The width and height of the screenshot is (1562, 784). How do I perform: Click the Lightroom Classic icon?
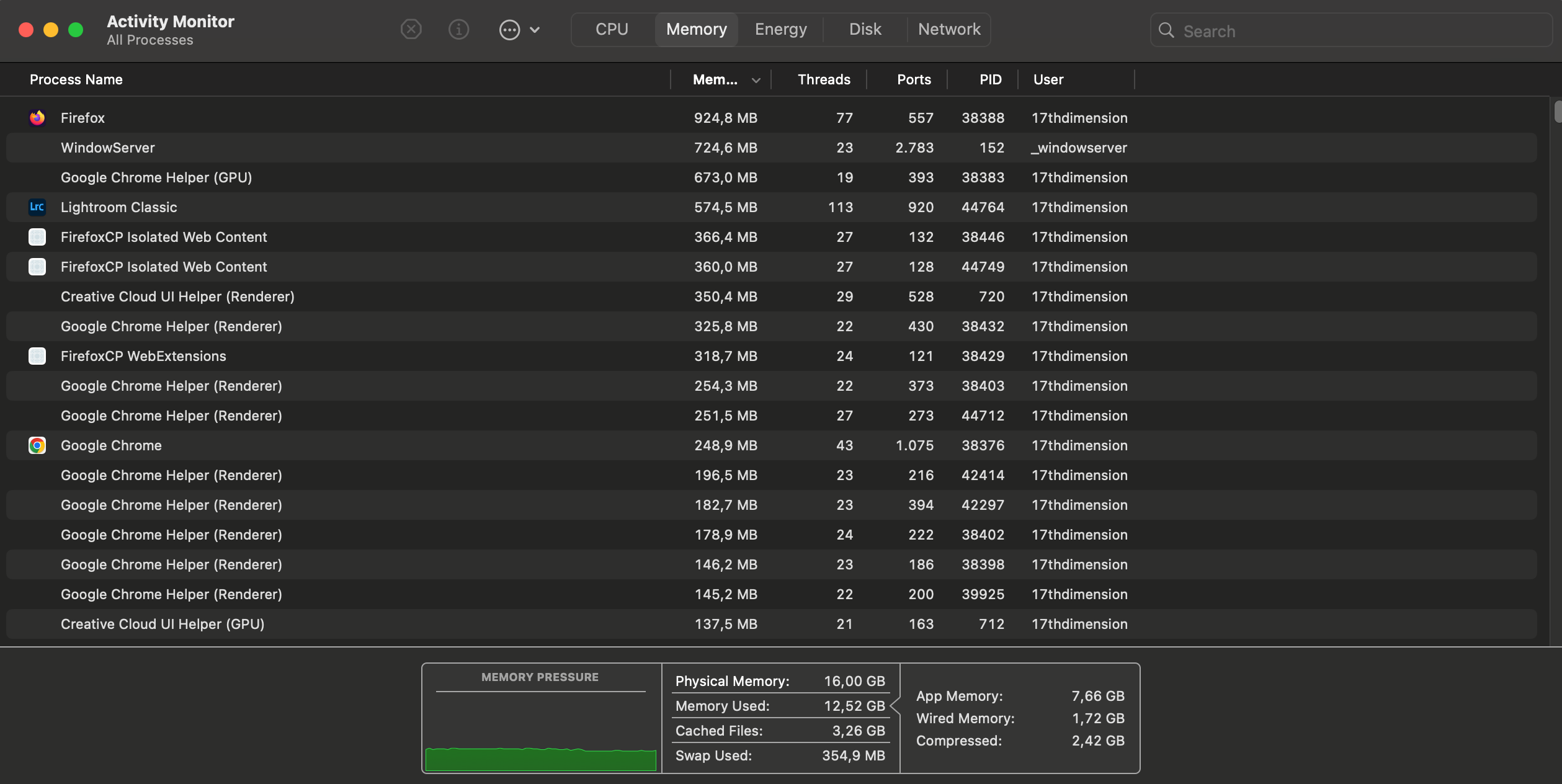[36, 207]
